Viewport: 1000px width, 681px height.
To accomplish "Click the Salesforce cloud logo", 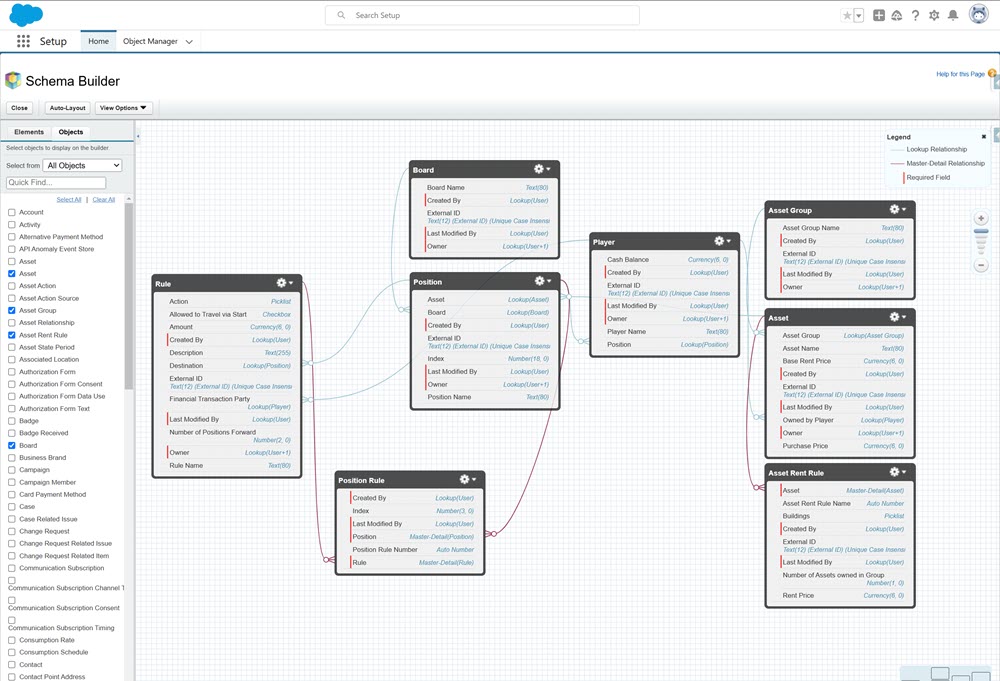I will (x=26, y=15).
